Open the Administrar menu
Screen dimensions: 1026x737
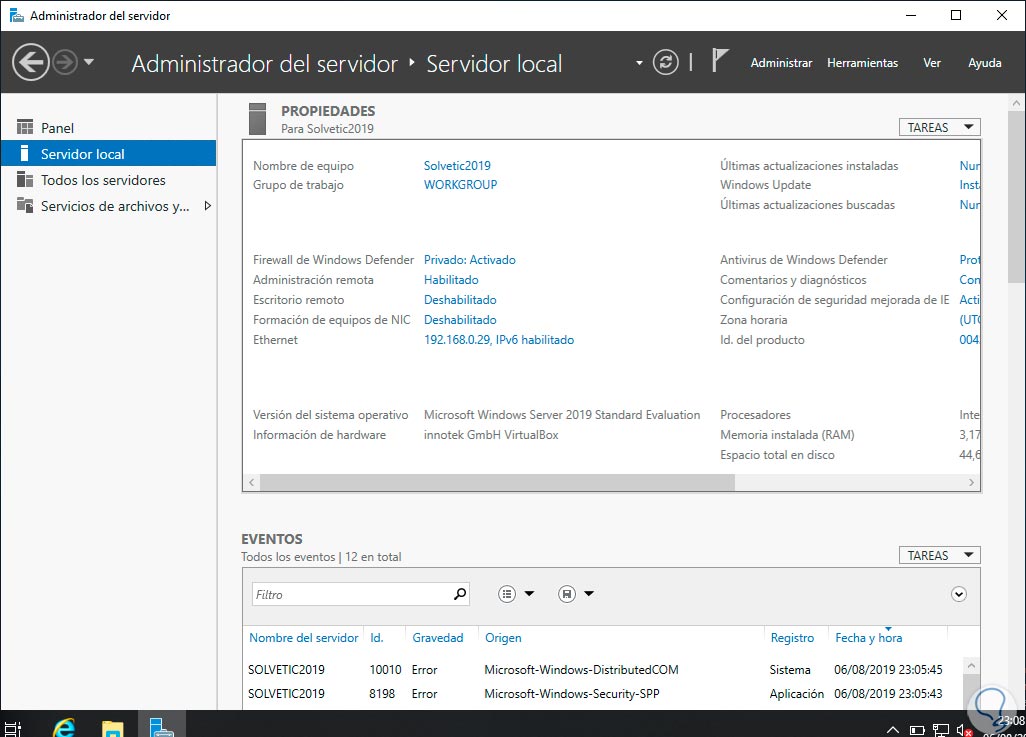point(781,63)
